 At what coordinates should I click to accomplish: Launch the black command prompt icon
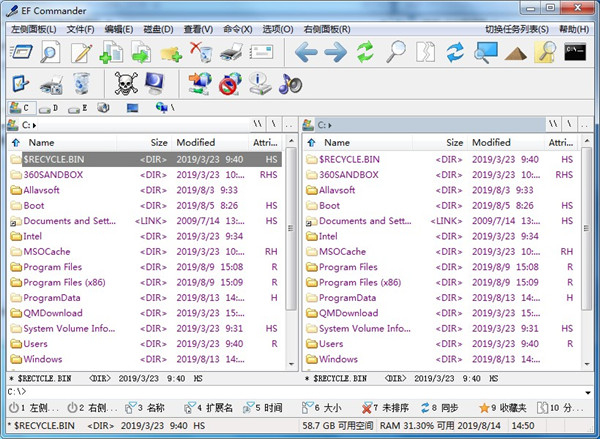coord(574,52)
